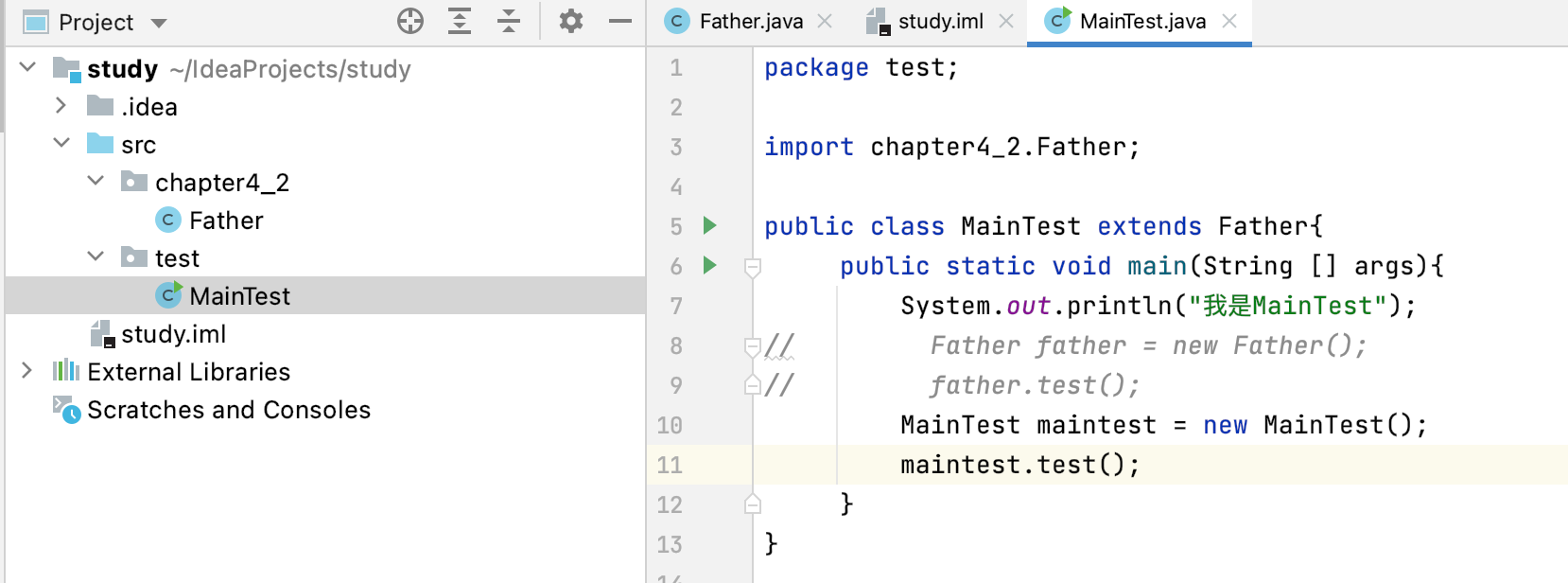Click line number 7 in the gutter
This screenshot has width=1568, height=583.
(x=676, y=306)
